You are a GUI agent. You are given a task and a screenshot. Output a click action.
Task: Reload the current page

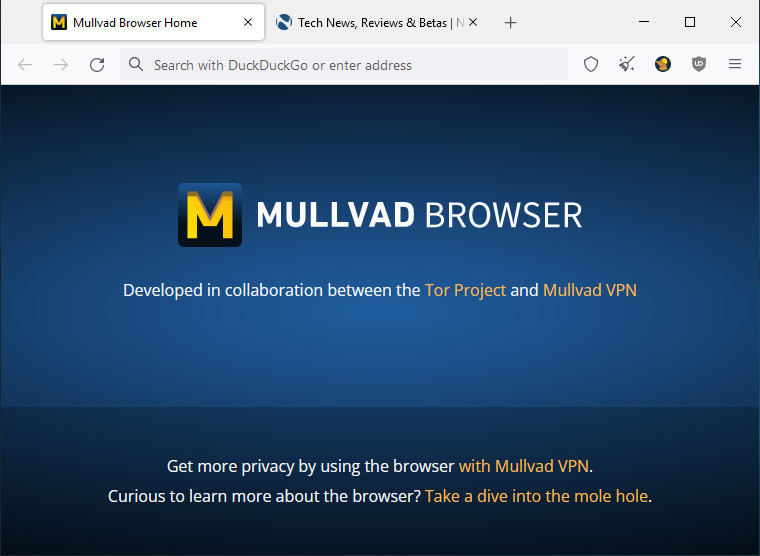pos(97,65)
